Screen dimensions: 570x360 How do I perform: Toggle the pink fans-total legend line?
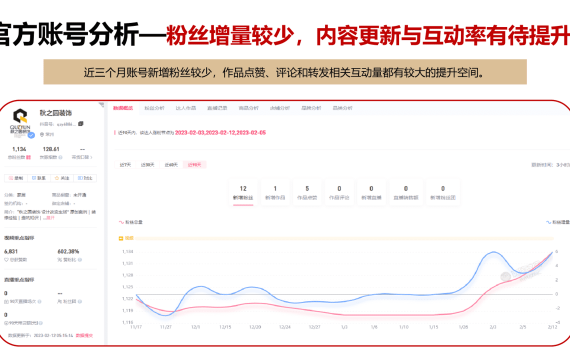(x=131, y=222)
